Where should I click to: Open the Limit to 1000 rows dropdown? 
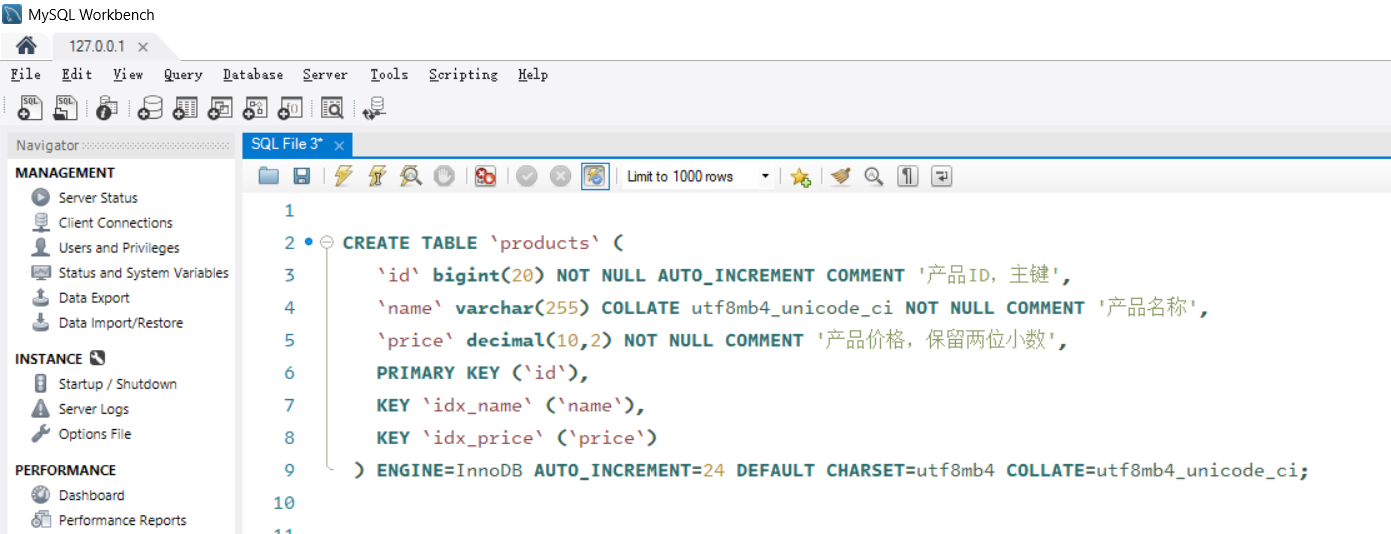[x=765, y=177]
